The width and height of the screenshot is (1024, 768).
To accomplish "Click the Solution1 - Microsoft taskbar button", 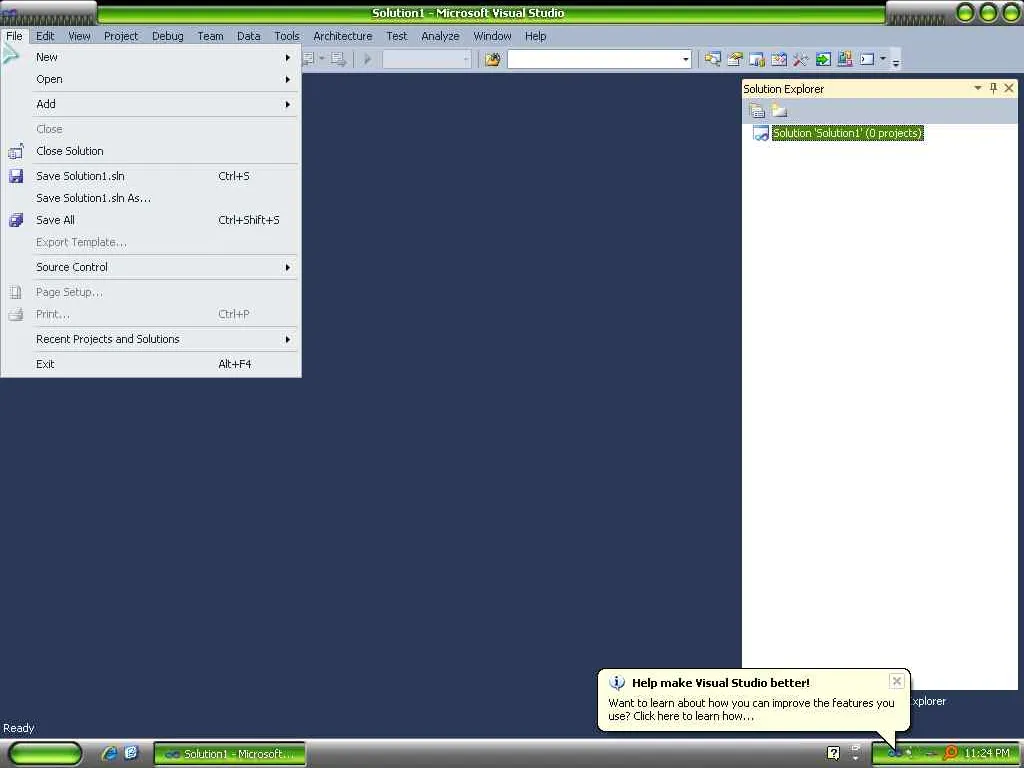I will [230, 754].
